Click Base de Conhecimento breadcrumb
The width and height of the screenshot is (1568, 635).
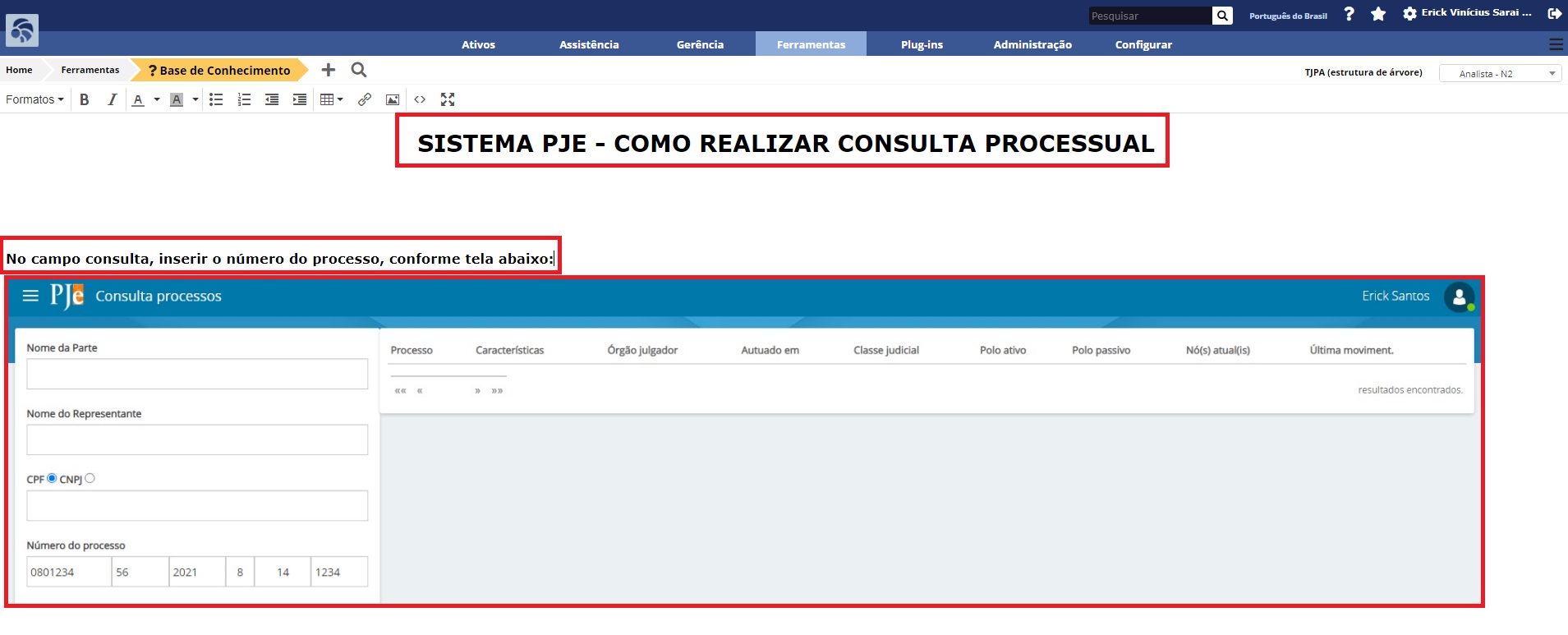coord(219,70)
